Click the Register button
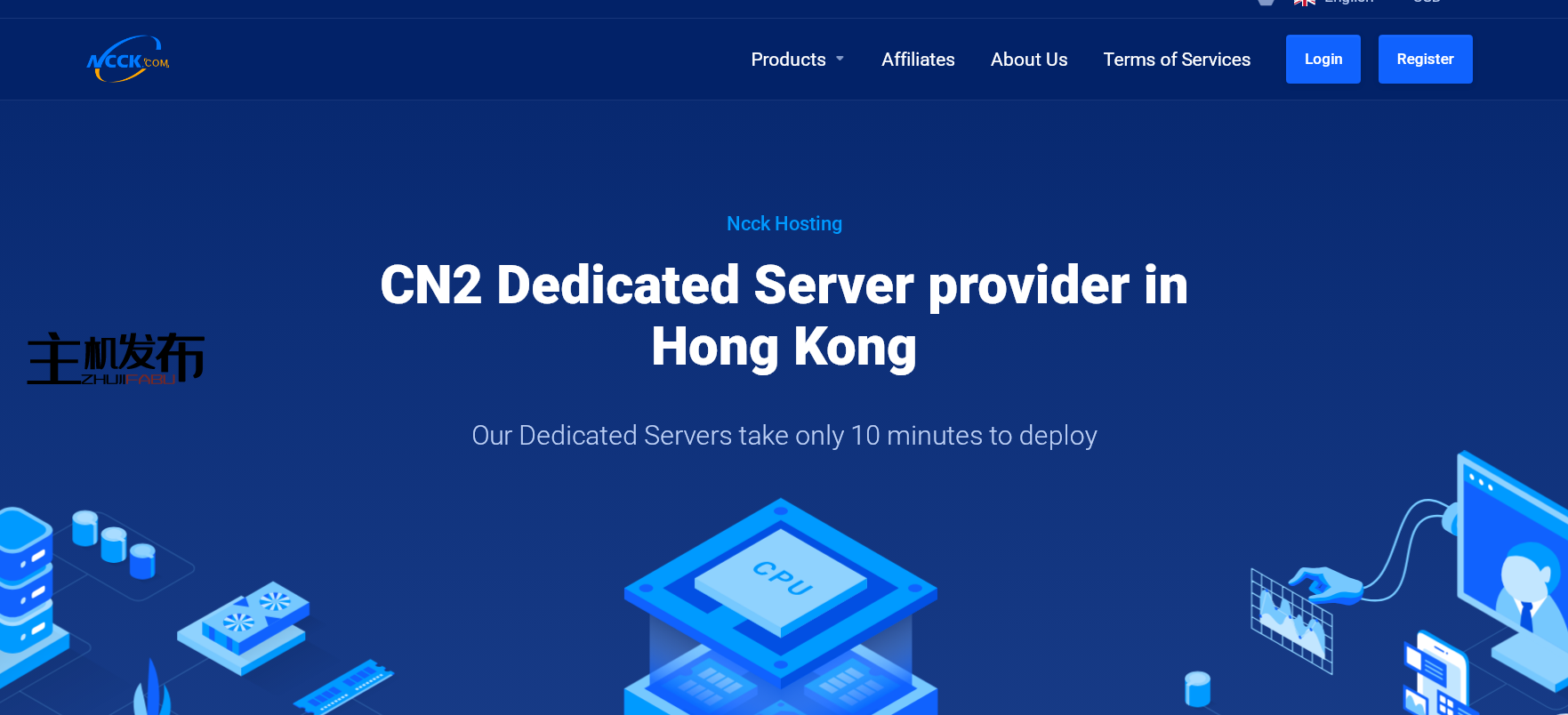 coord(1425,60)
